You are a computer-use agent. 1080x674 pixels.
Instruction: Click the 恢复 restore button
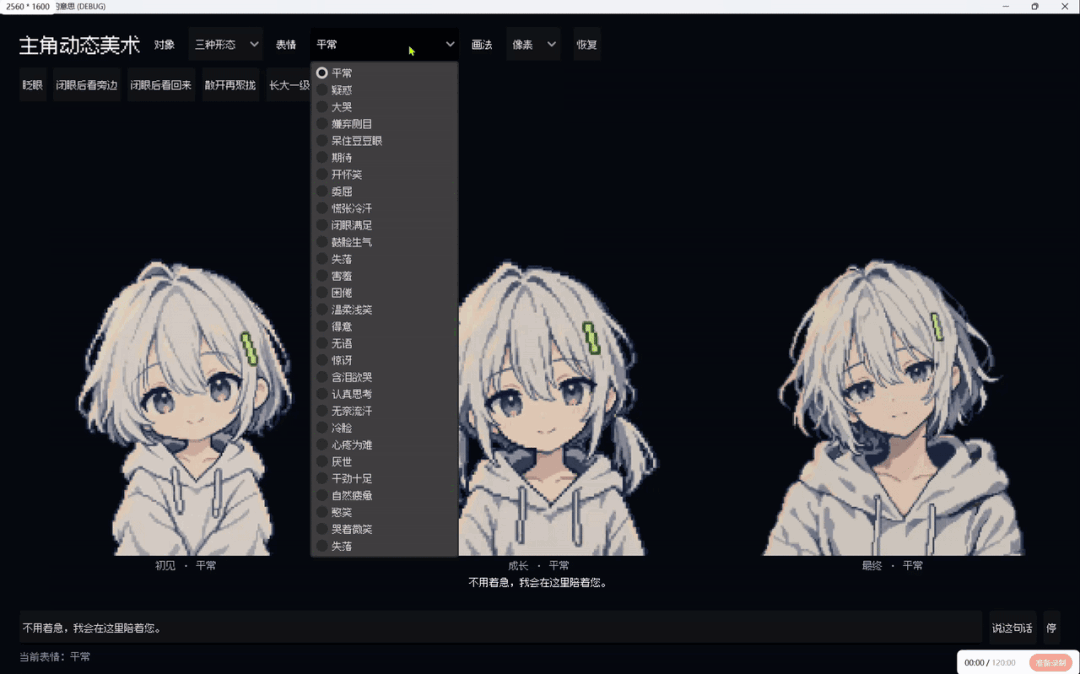pos(587,44)
